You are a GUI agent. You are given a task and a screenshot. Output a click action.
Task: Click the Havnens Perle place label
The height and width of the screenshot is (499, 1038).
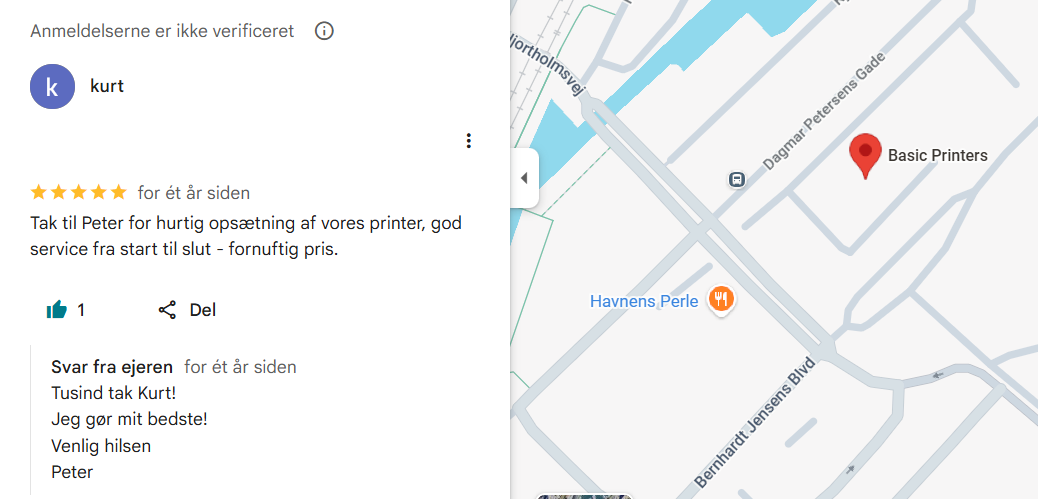click(x=643, y=301)
